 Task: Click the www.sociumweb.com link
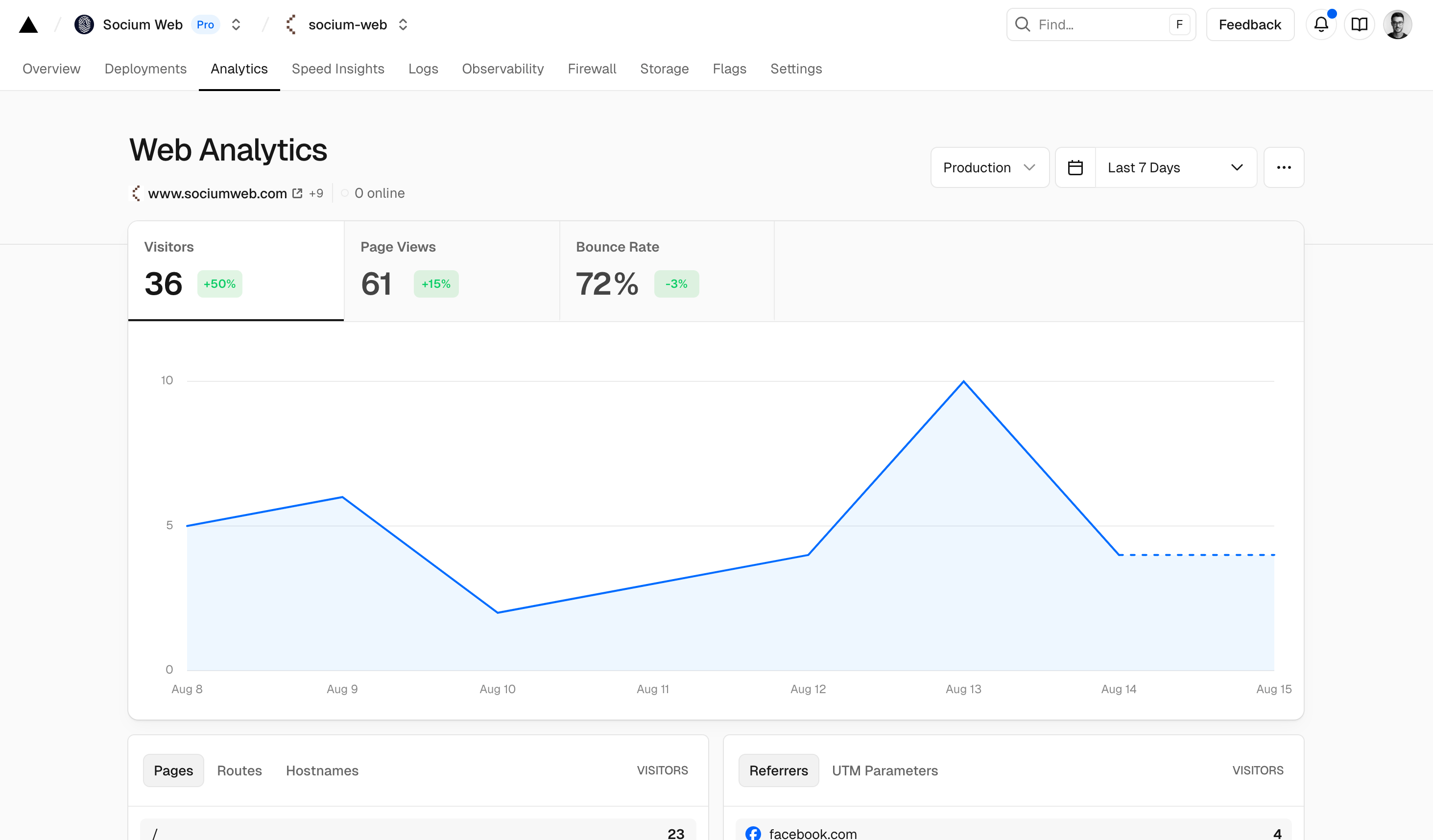click(x=218, y=193)
